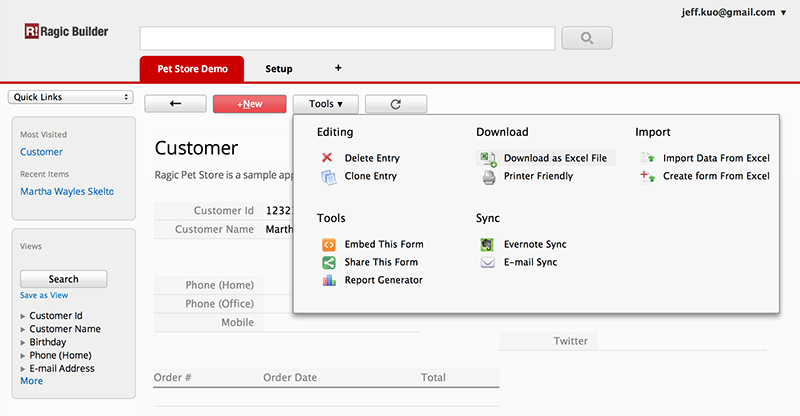The image size is (800, 416).
Task: Open the Quick Links dropdown
Action: [71, 97]
